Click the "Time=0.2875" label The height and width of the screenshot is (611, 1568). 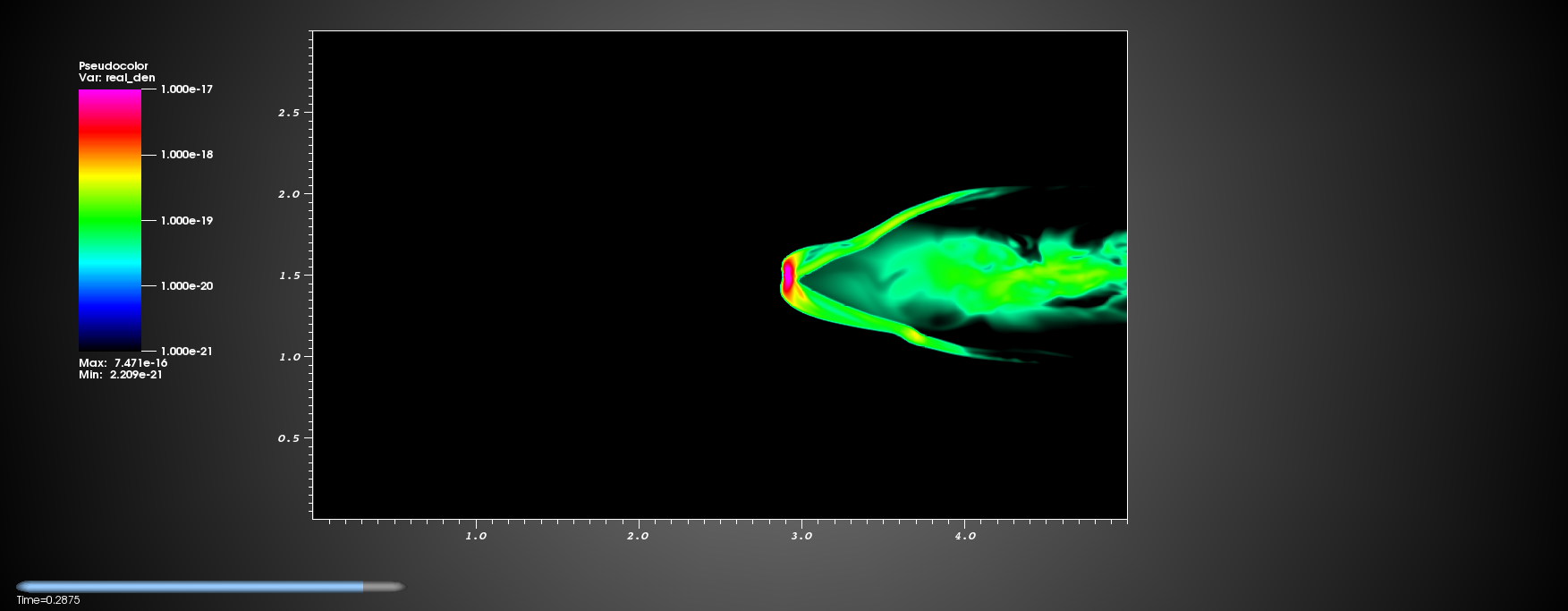pos(48,600)
